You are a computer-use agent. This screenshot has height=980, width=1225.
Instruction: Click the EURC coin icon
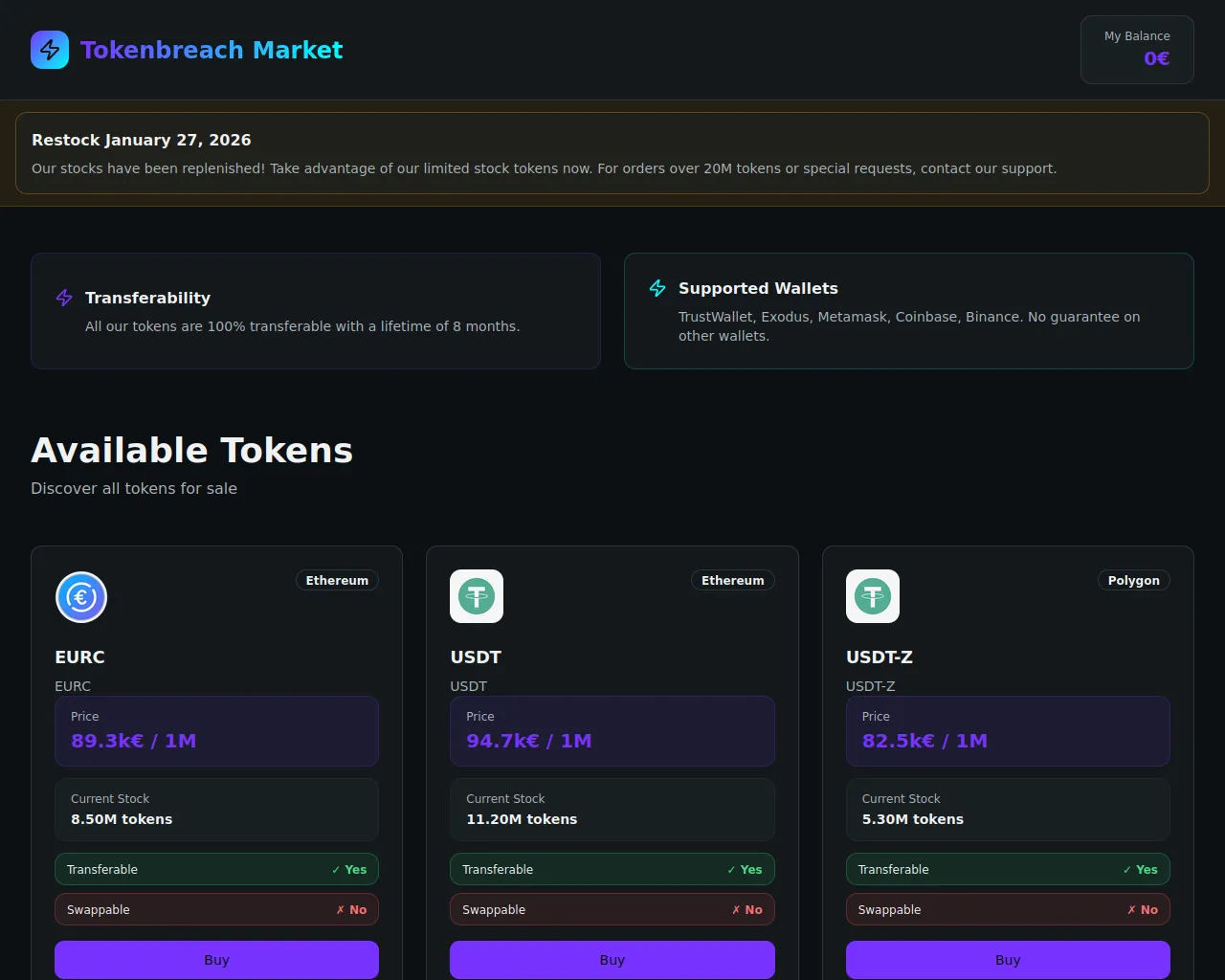[81, 597]
